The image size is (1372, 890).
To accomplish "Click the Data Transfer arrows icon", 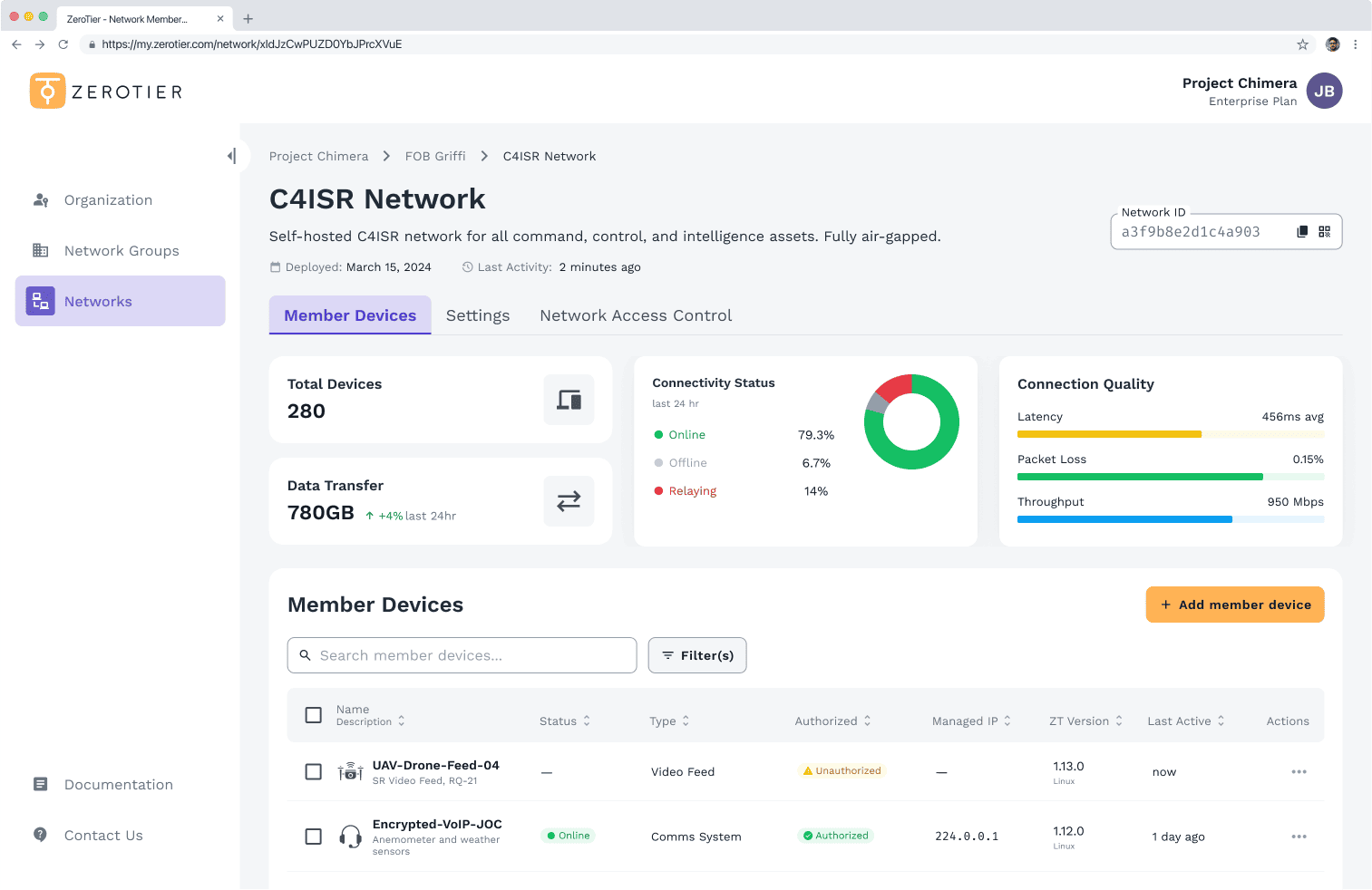I will (569, 501).
